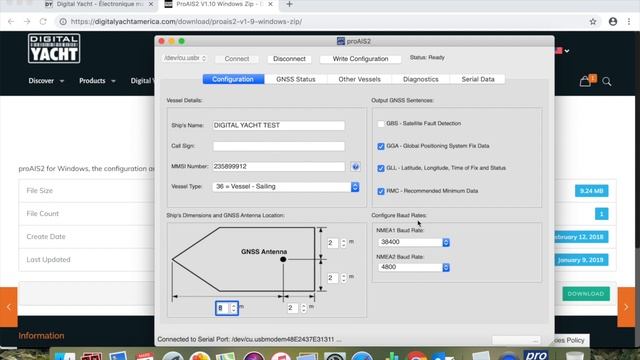Switch to the Configuration tab
Screen dimensions: 640x360
233,79
